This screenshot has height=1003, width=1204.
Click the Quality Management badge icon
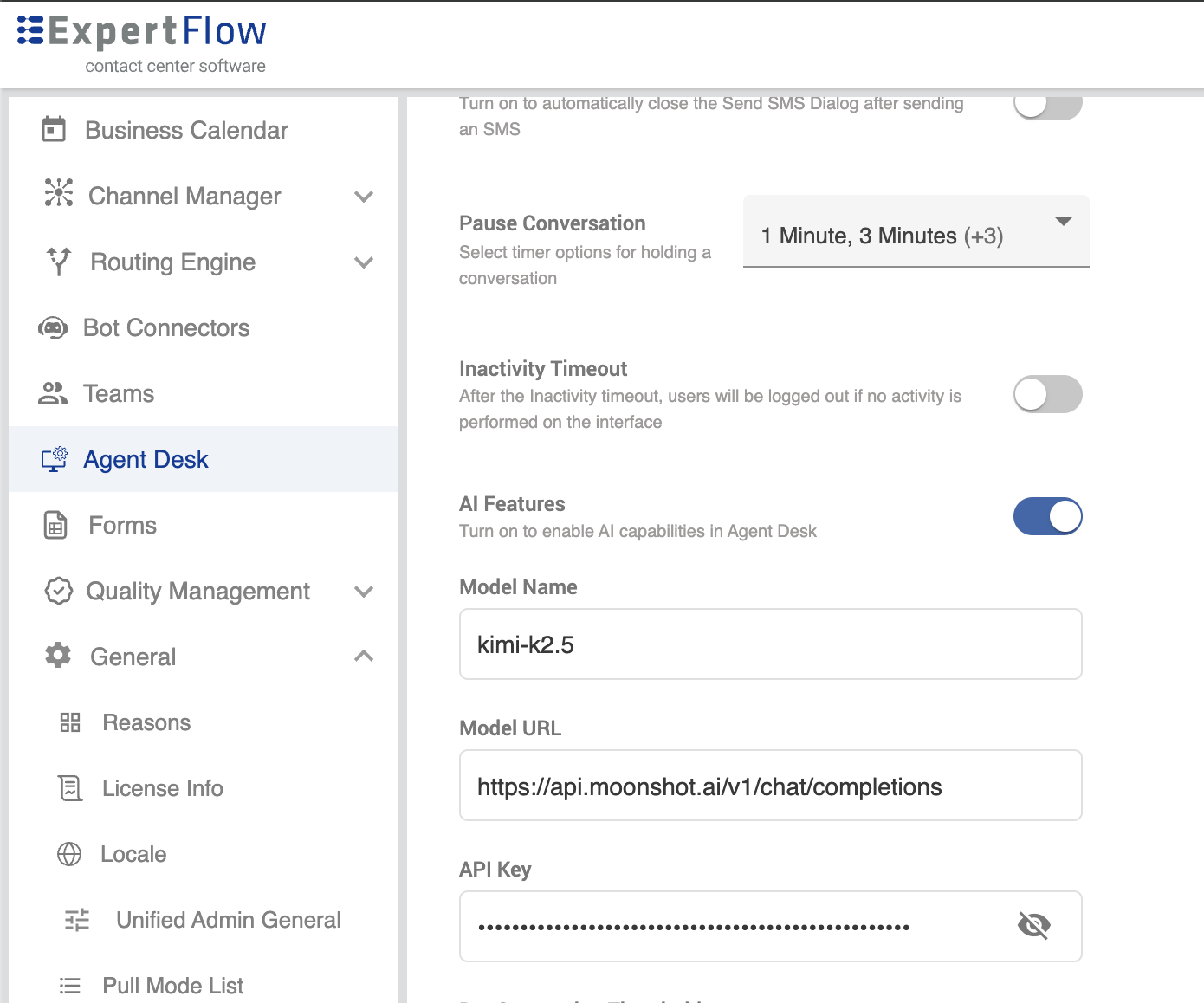(x=58, y=591)
